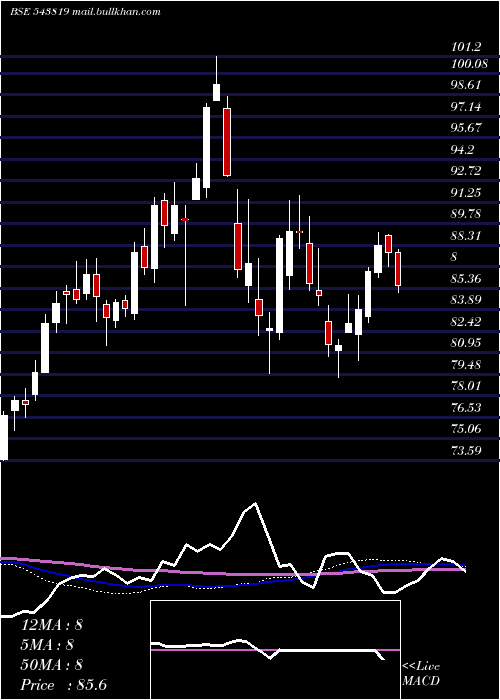Click the price label 91.25
500x700 pixels.
[x=466, y=192]
